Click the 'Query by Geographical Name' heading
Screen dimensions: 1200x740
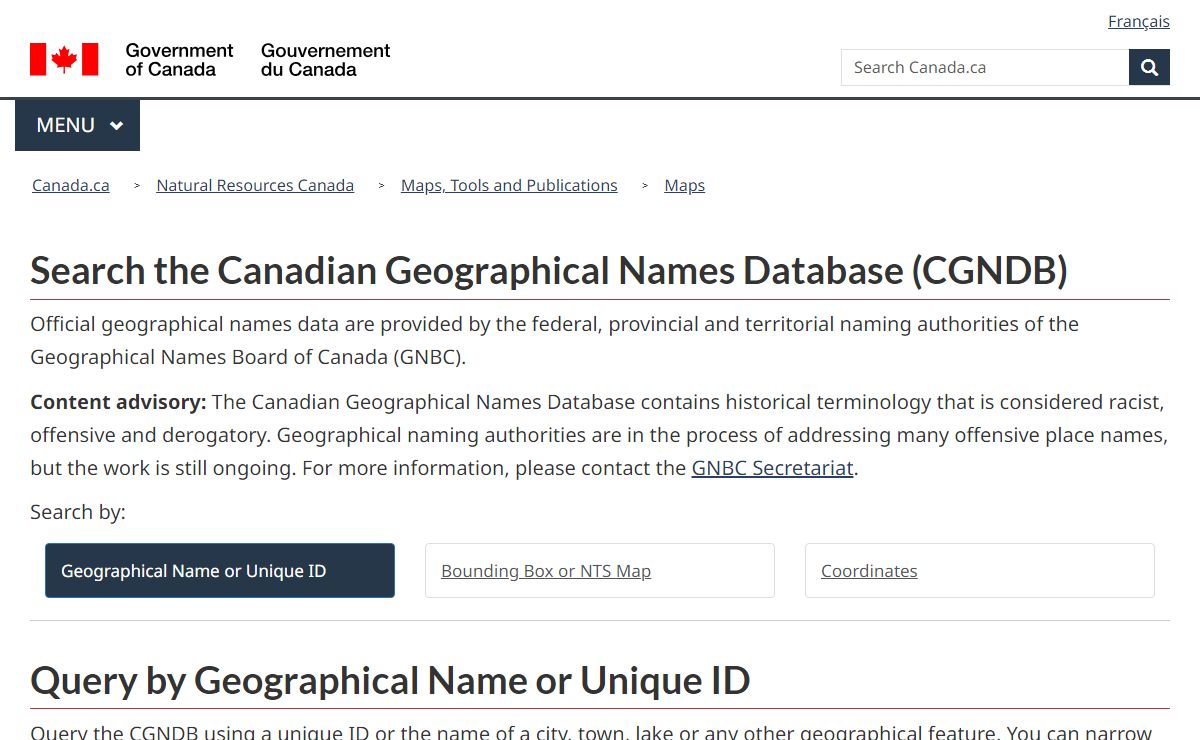(x=390, y=681)
